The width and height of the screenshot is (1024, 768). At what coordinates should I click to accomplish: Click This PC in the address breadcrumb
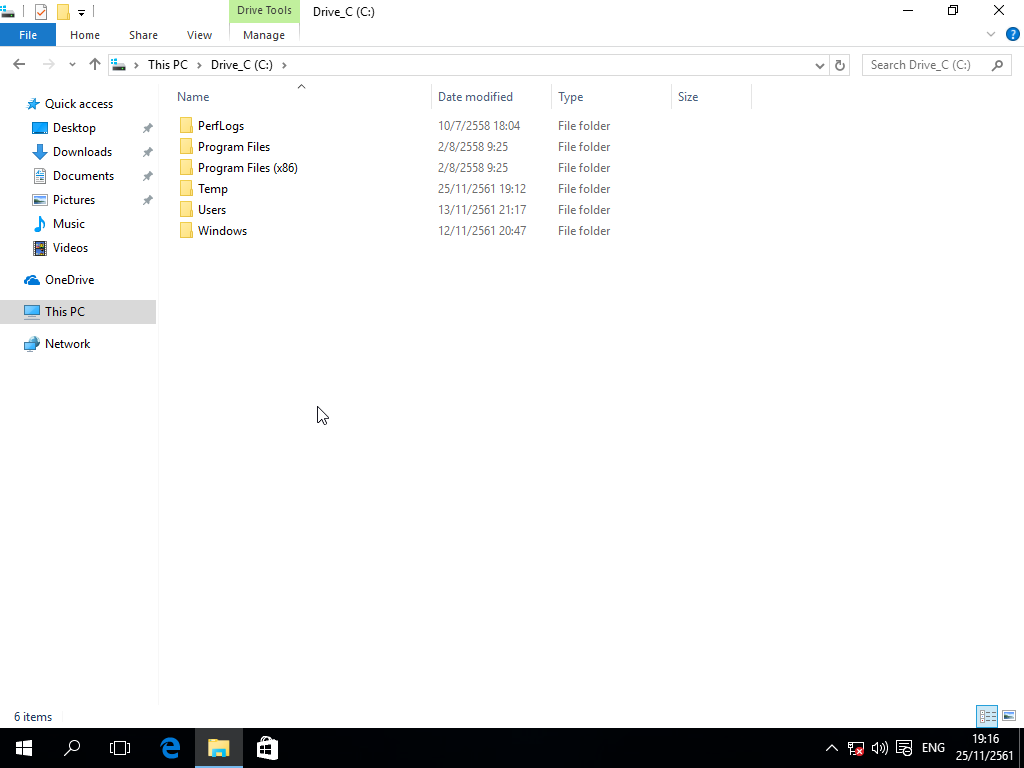click(x=167, y=65)
